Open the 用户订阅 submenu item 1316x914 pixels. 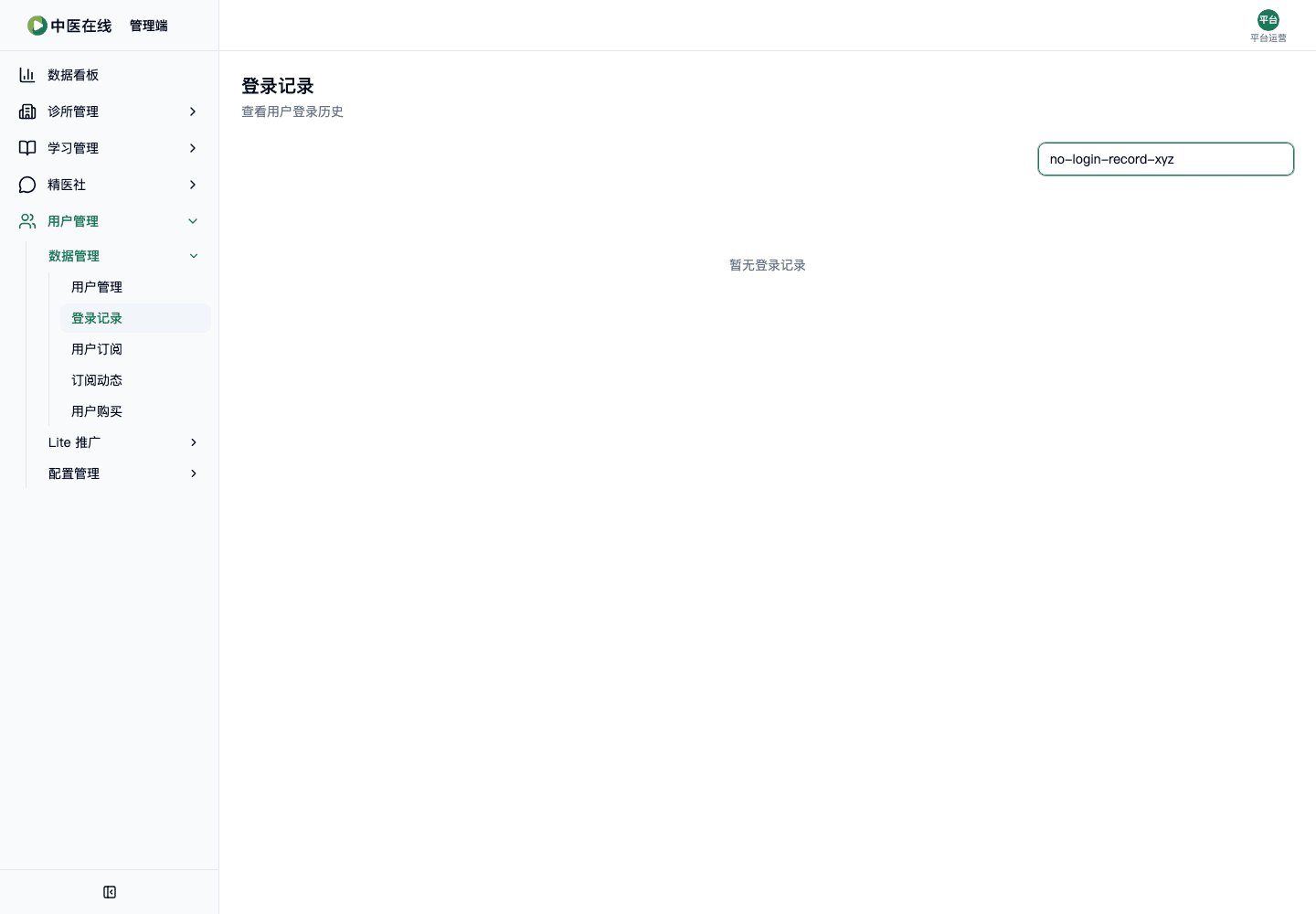point(135,349)
